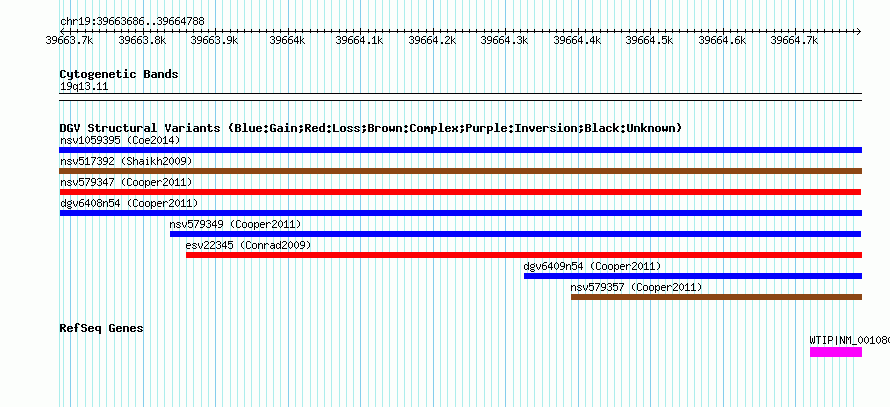Click the 39664k ruler tick label

287,40
